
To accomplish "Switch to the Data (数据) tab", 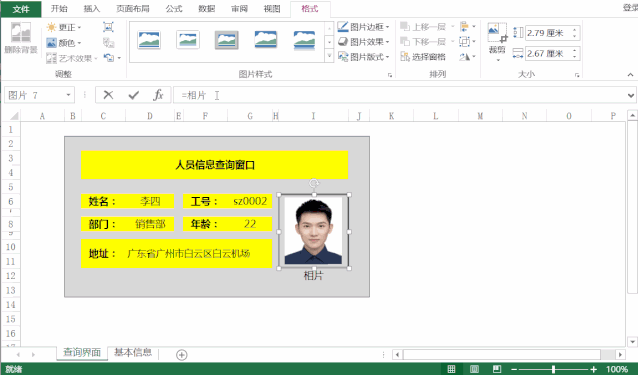I will click(x=207, y=9).
